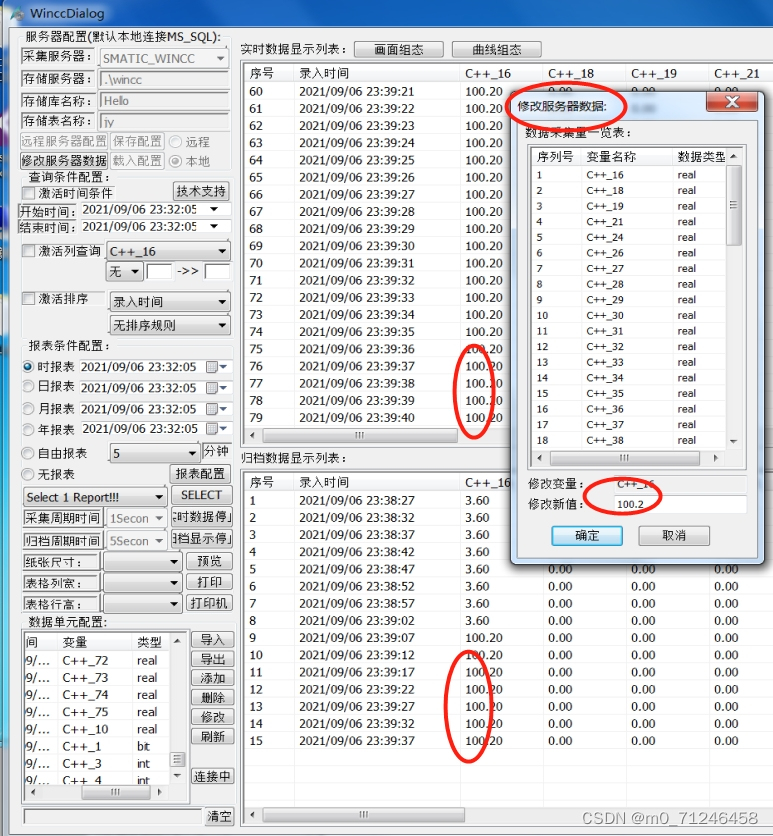The image size is (773, 836).
Task: Select variable row C++_72 in data unit list
Action: [96, 661]
